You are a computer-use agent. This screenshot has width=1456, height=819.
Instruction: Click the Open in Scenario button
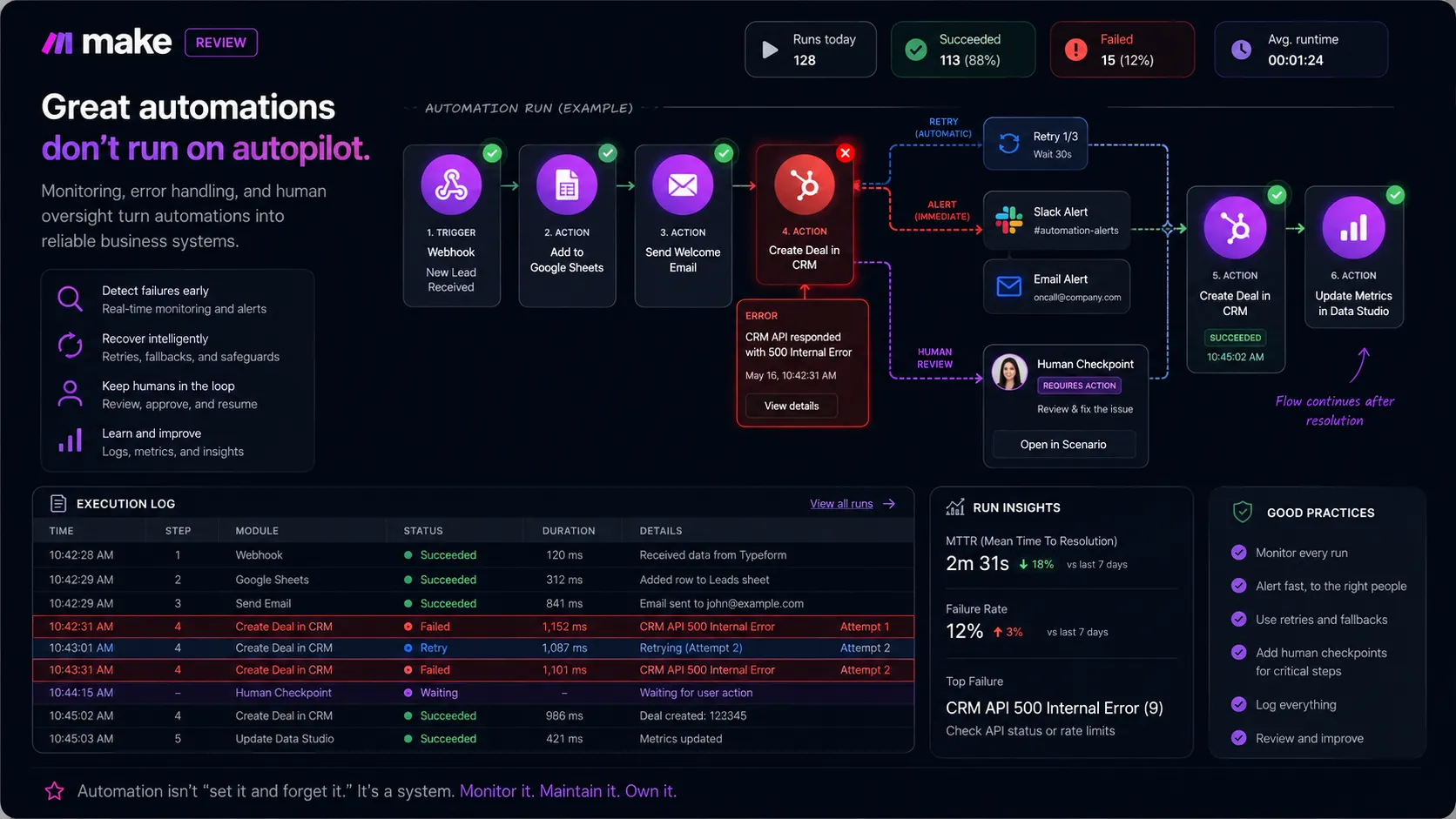(x=1063, y=444)
